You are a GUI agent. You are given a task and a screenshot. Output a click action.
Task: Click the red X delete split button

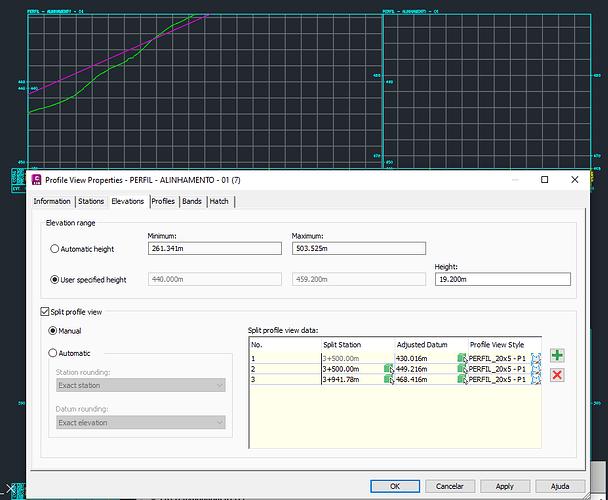556,375
